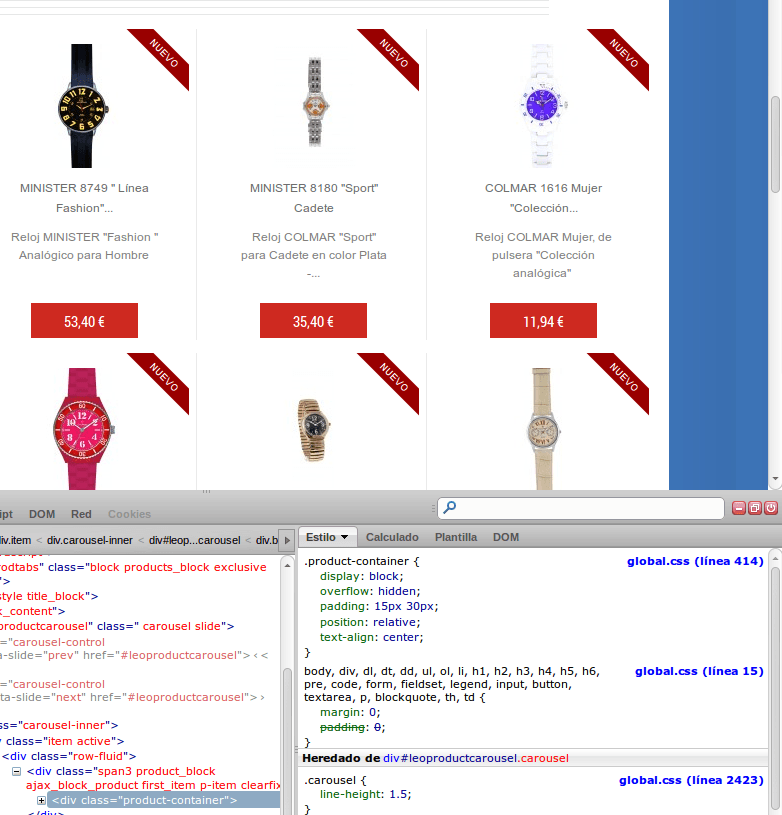This screenshot has height=815, width=782.
Task: Show more breadcrumb path with arrow button
Action: point(287,540)
